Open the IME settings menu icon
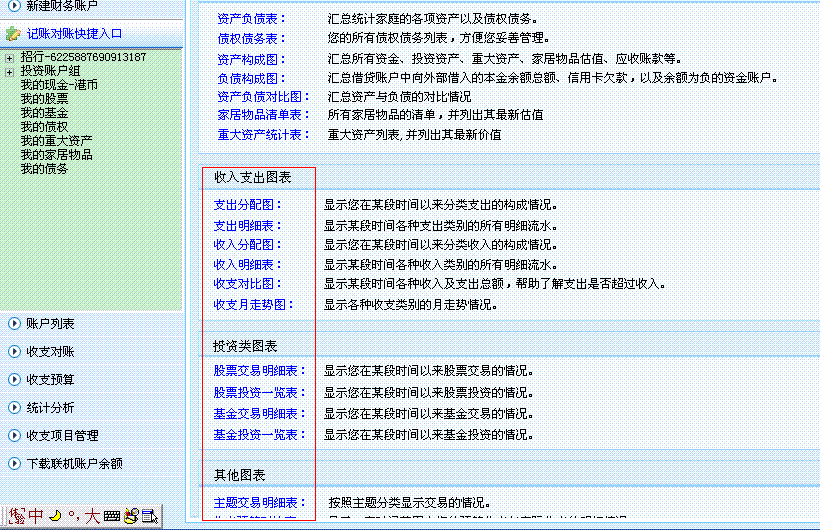The height and width of the screenshot is (530, 820). pos(149,516)
